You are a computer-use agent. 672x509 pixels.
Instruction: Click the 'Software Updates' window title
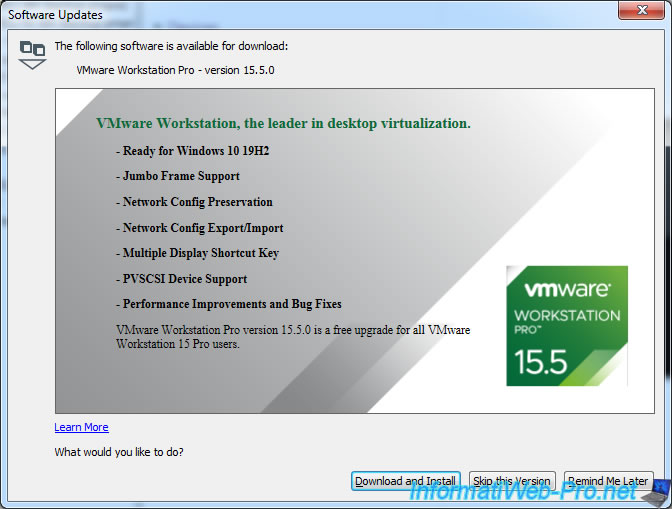coord(55,15)
